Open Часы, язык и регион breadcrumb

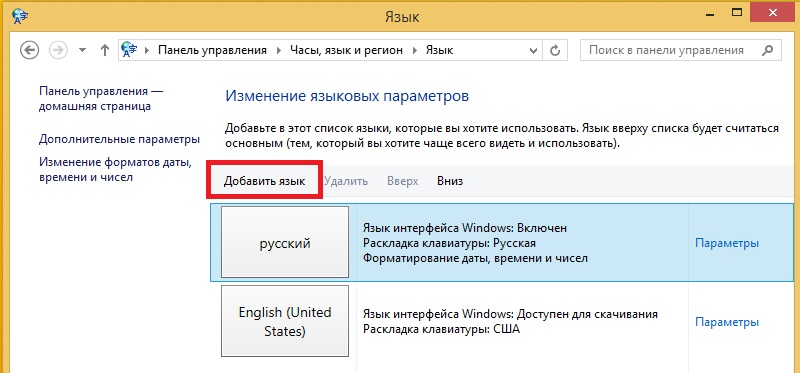[346, 50]
